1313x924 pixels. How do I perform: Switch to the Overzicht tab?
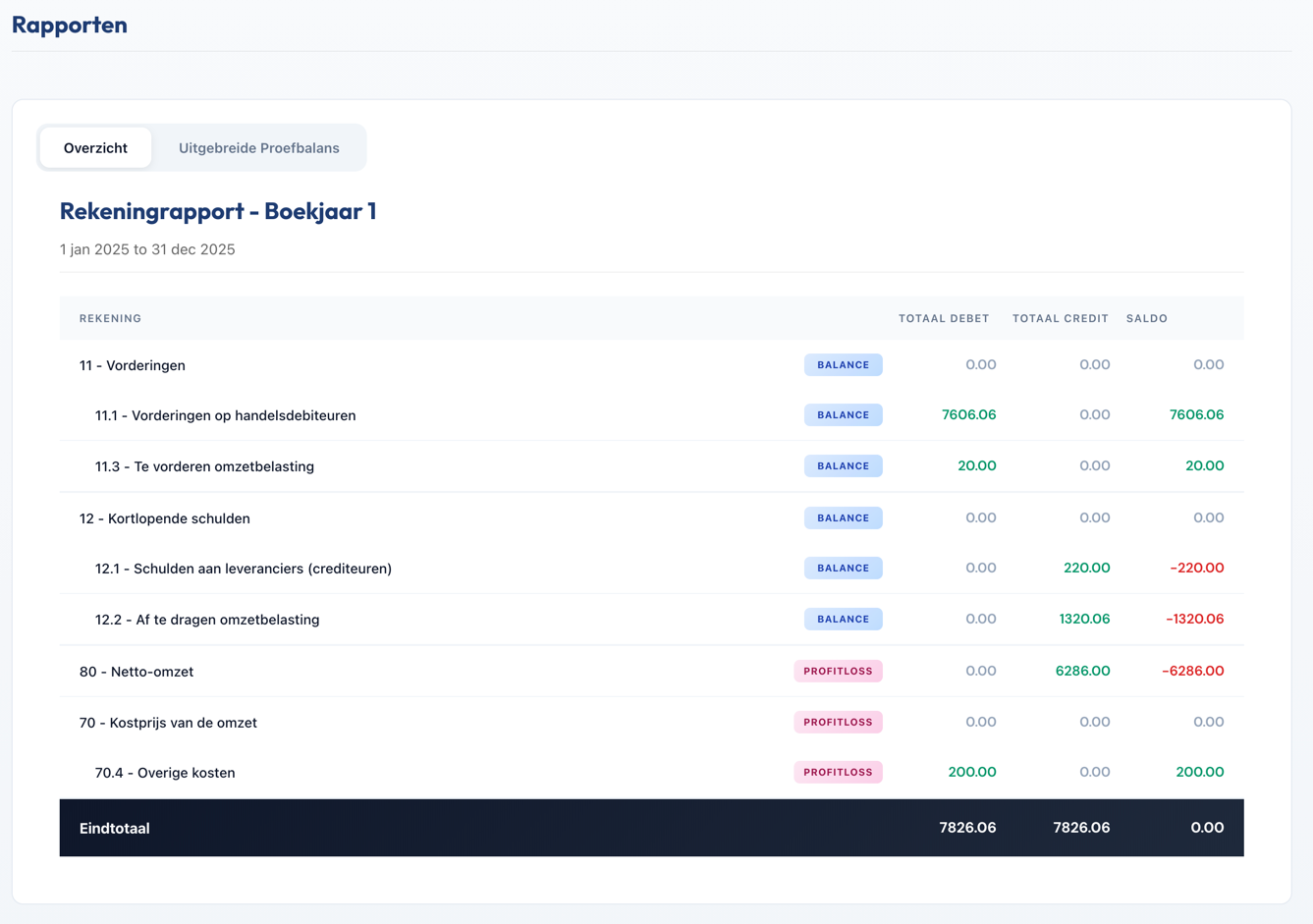(x=95, y=148)
